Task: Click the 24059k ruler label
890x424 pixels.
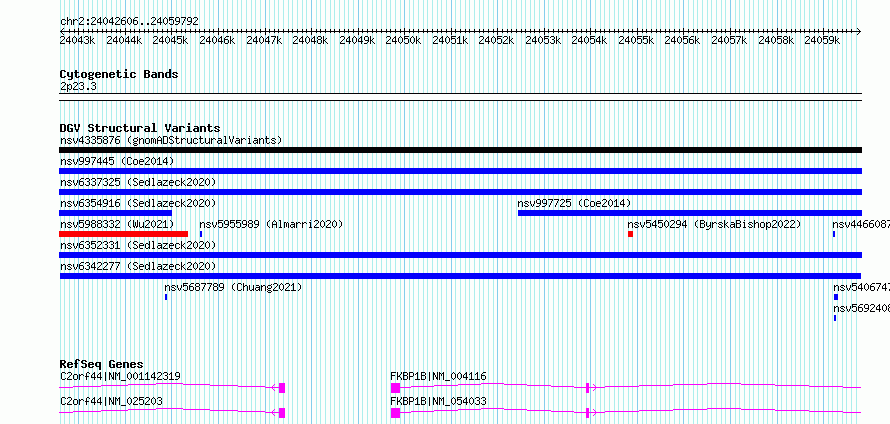Action: point(822,40)
